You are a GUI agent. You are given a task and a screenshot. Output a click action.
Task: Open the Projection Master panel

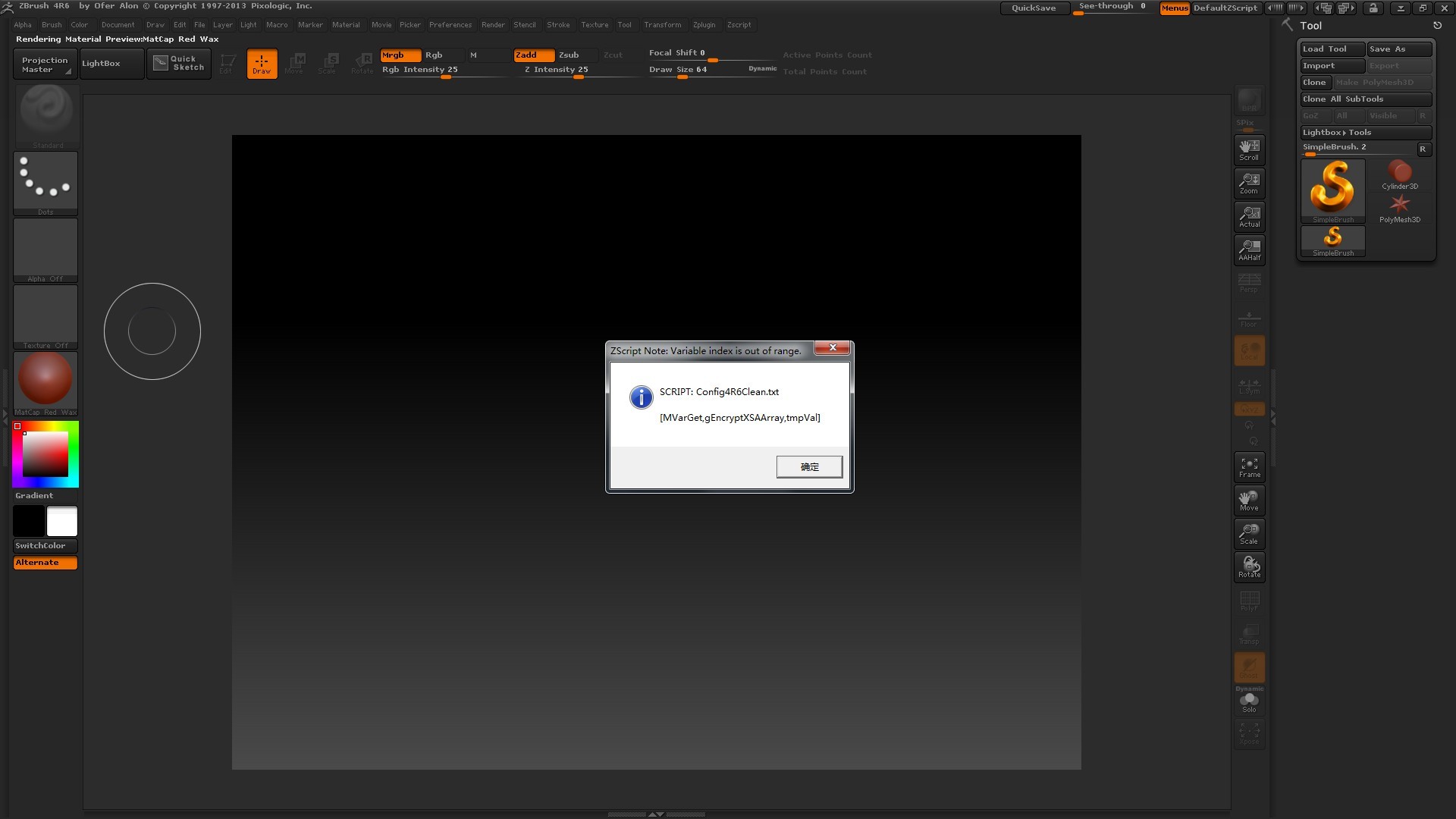coord(45,64)
